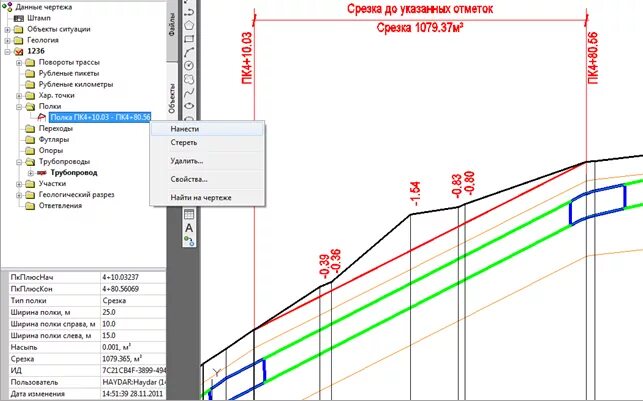
Task: Click the Штамп stamp icon
Action: click(x=18, y=18)
